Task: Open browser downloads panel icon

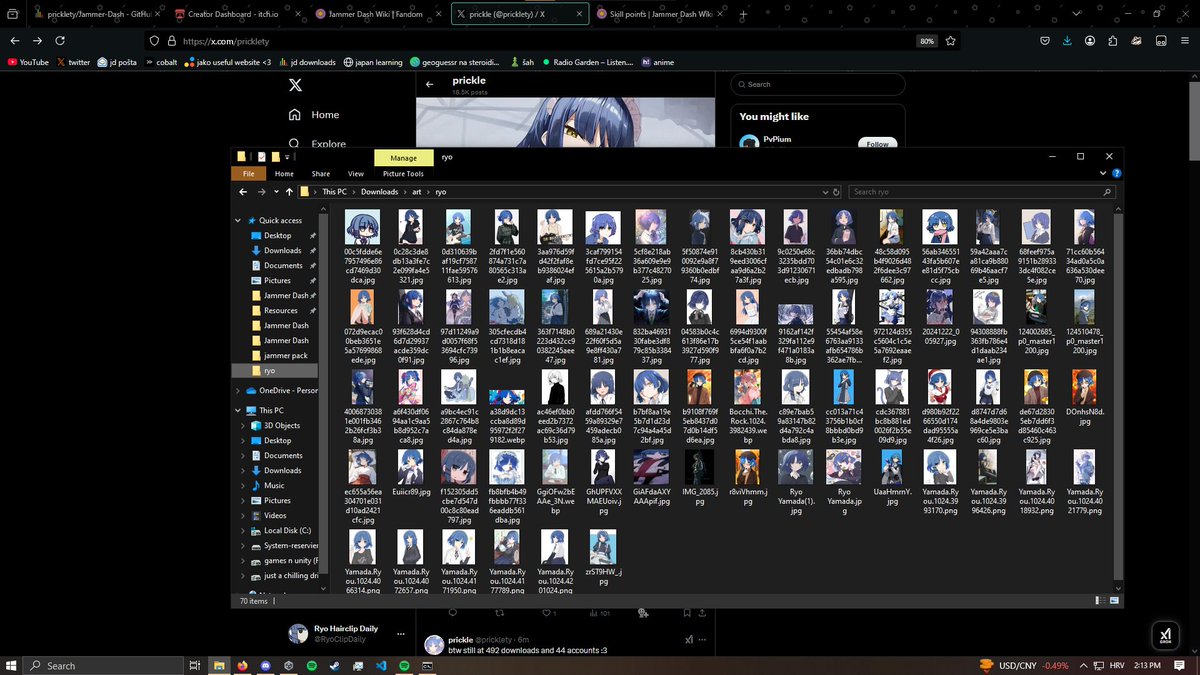Action: tap(1068, 41)
